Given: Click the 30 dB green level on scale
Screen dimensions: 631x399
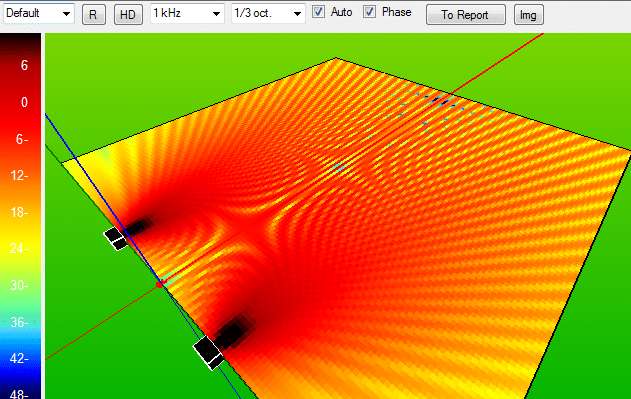Looking at the screenshot, I should click(19, 285).
